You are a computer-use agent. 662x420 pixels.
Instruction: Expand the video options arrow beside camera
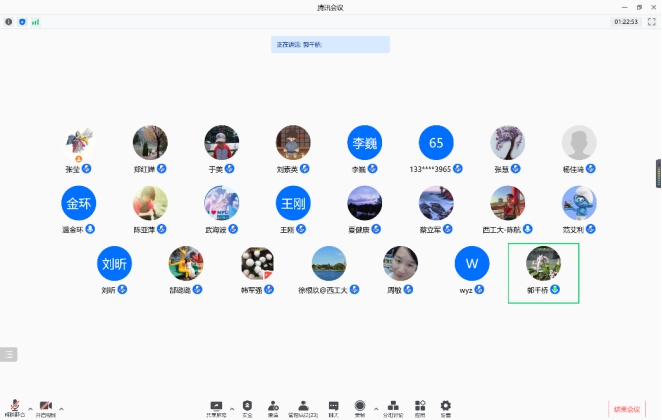61,408
